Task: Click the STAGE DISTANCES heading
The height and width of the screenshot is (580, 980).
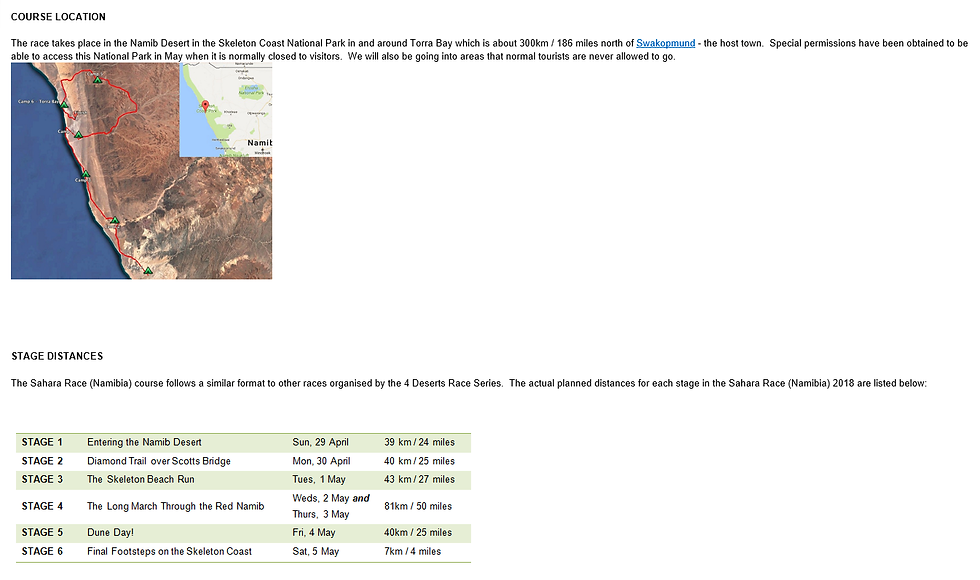Action: [x=57, y=356]
